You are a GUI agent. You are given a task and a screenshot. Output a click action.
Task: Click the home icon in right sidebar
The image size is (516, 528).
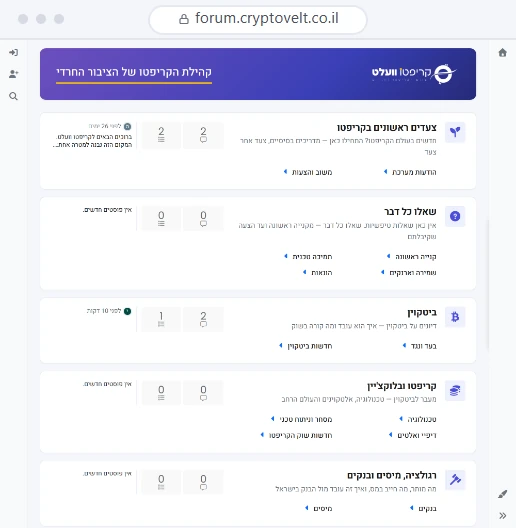coord(503,53)
